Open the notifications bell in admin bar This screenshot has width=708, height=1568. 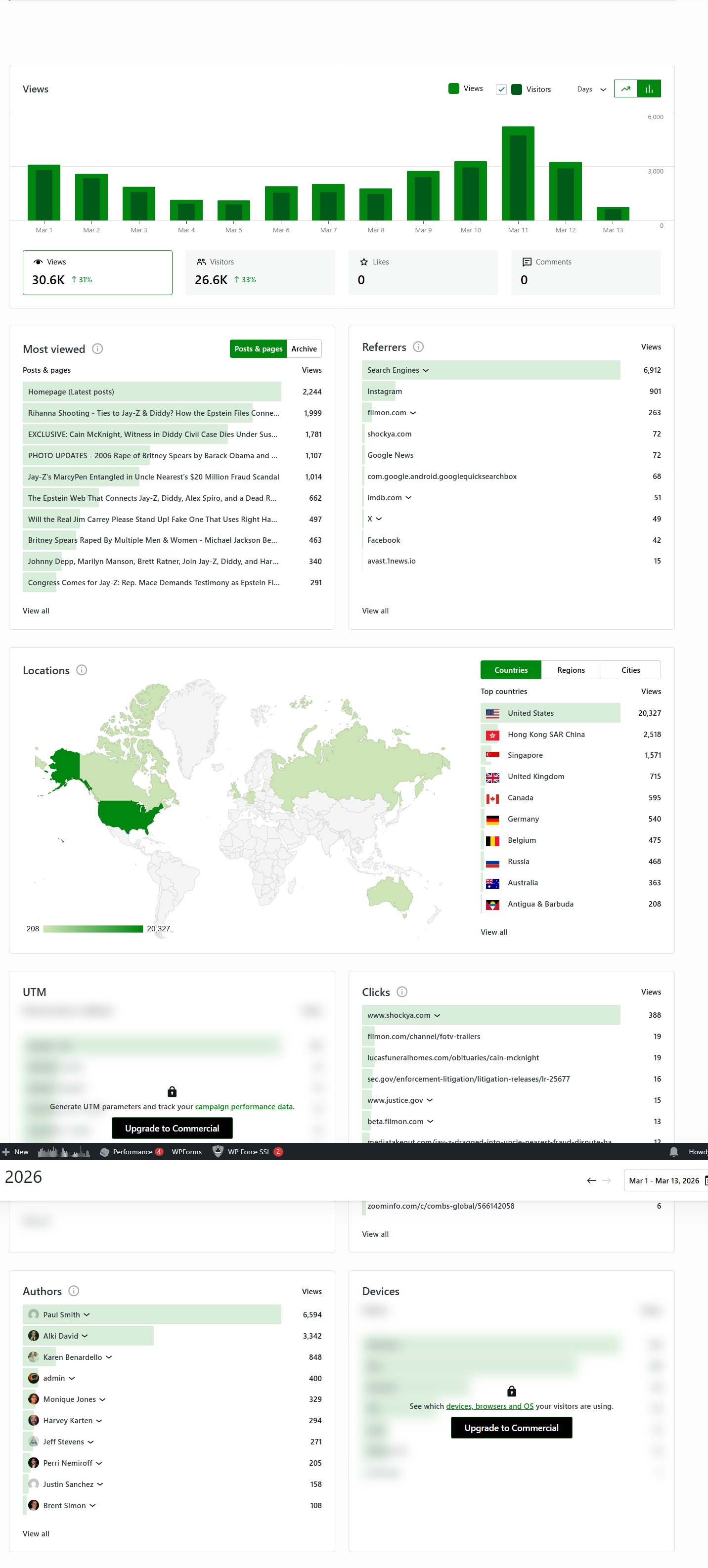tap(673, 1152)
